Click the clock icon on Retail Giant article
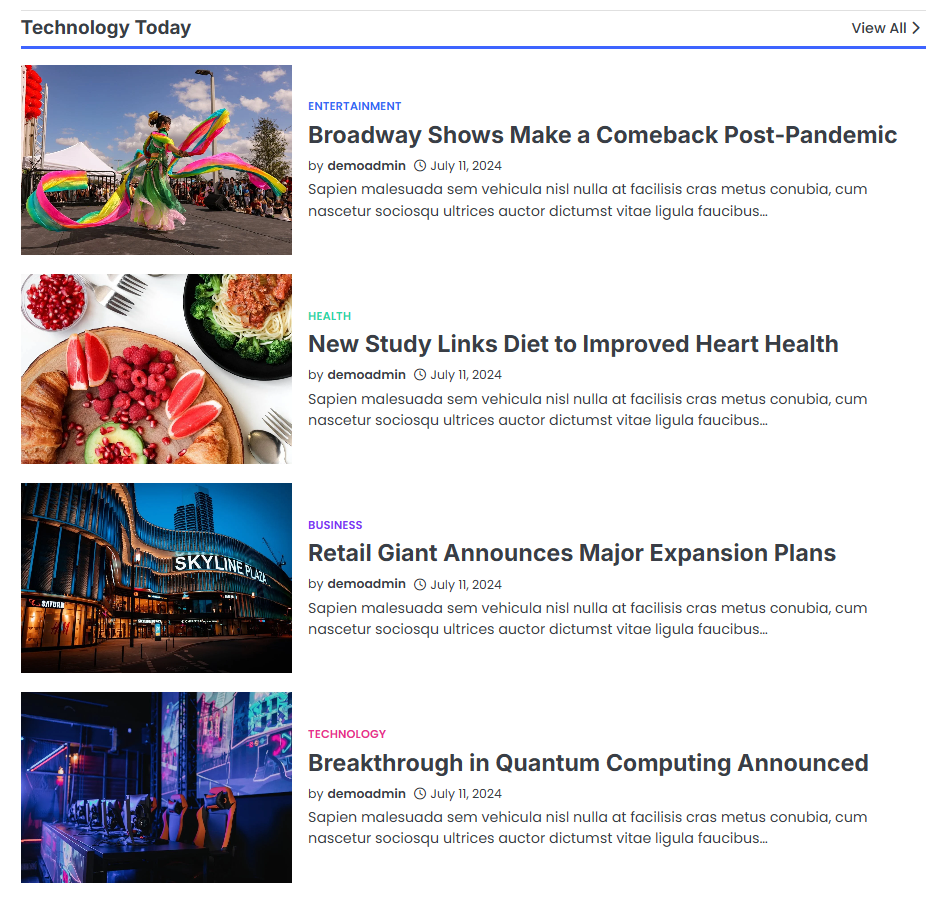The width and height of the screenshot is (939, 907). tap(420, 584)
